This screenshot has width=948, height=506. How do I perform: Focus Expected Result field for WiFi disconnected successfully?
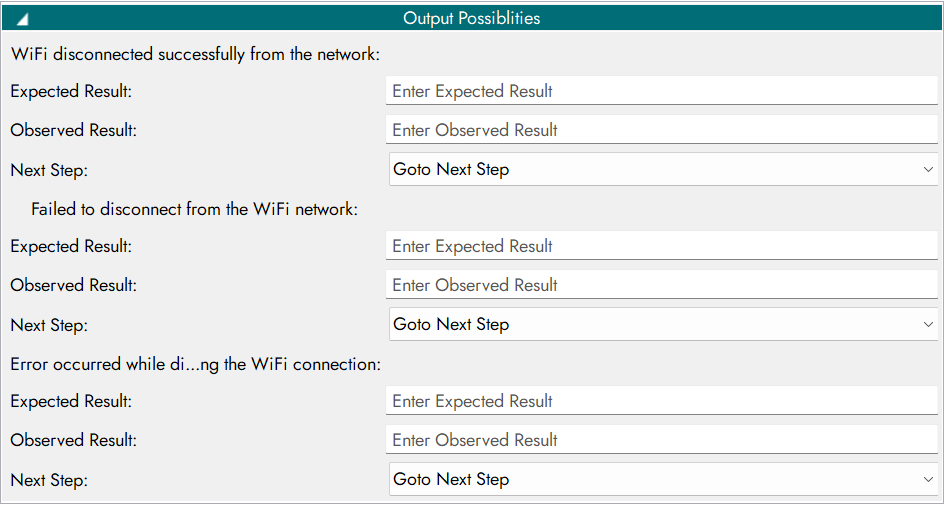pyautogui.click(x=662, y=91)
